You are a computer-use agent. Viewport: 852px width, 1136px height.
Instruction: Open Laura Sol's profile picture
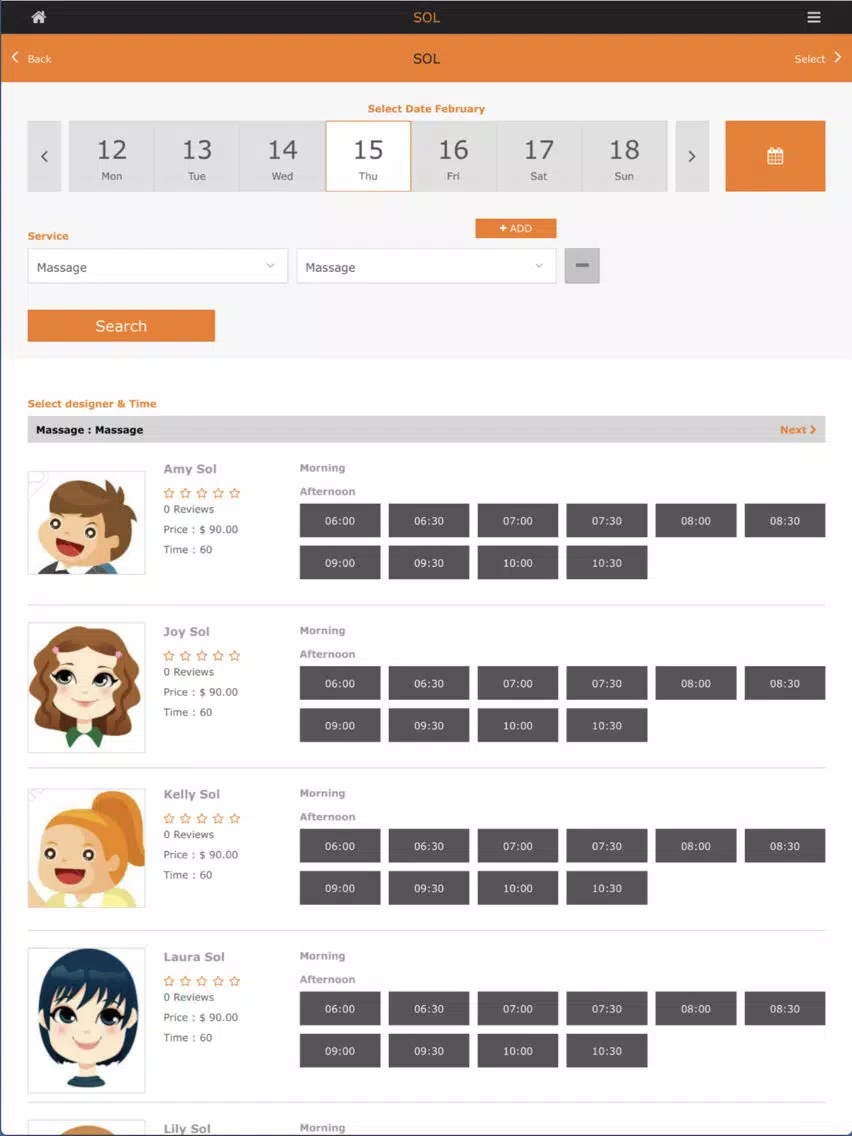pyautogui.click(x=86, y=1020)
